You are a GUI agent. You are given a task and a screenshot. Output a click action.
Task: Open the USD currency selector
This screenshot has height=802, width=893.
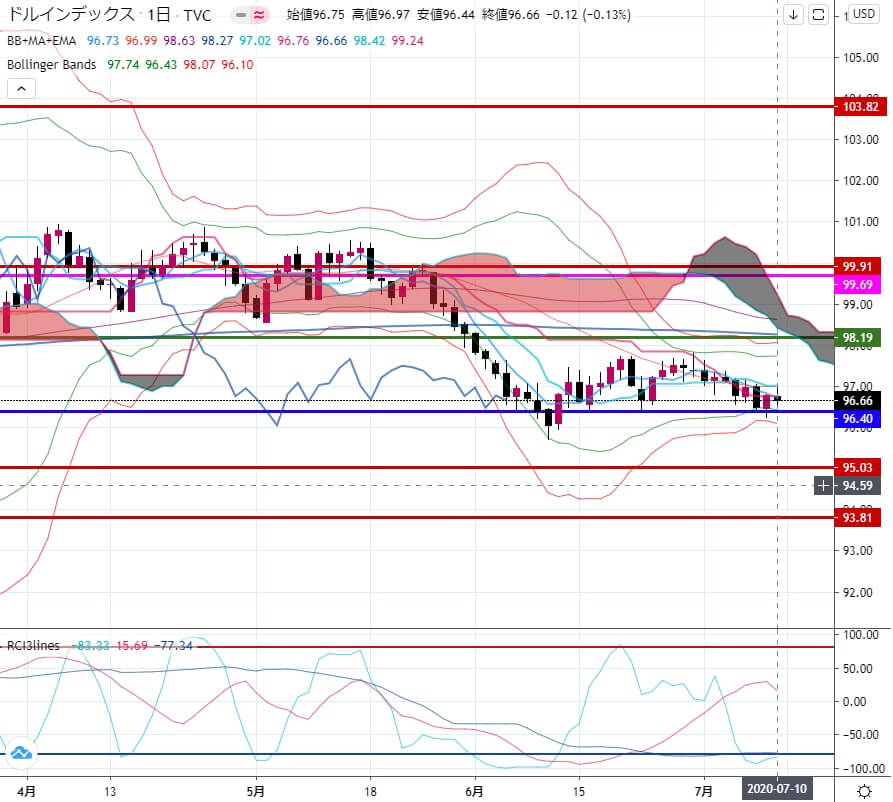tap(863, 14)
